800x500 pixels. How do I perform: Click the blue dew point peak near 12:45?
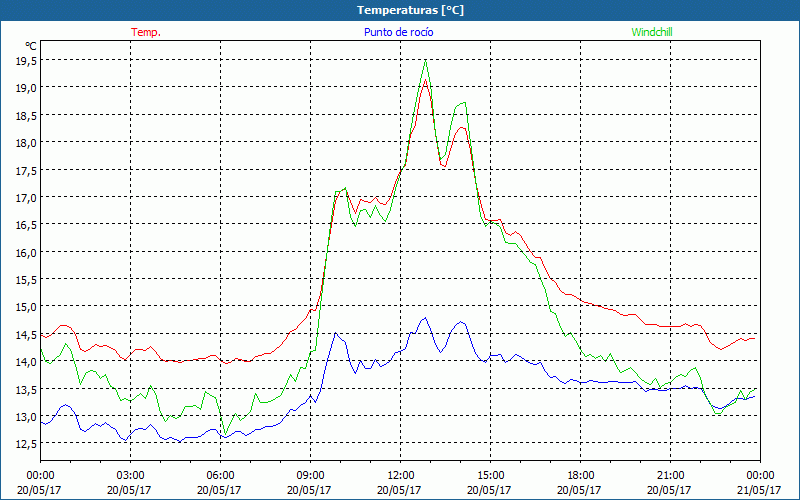click(x=424, y=318)
